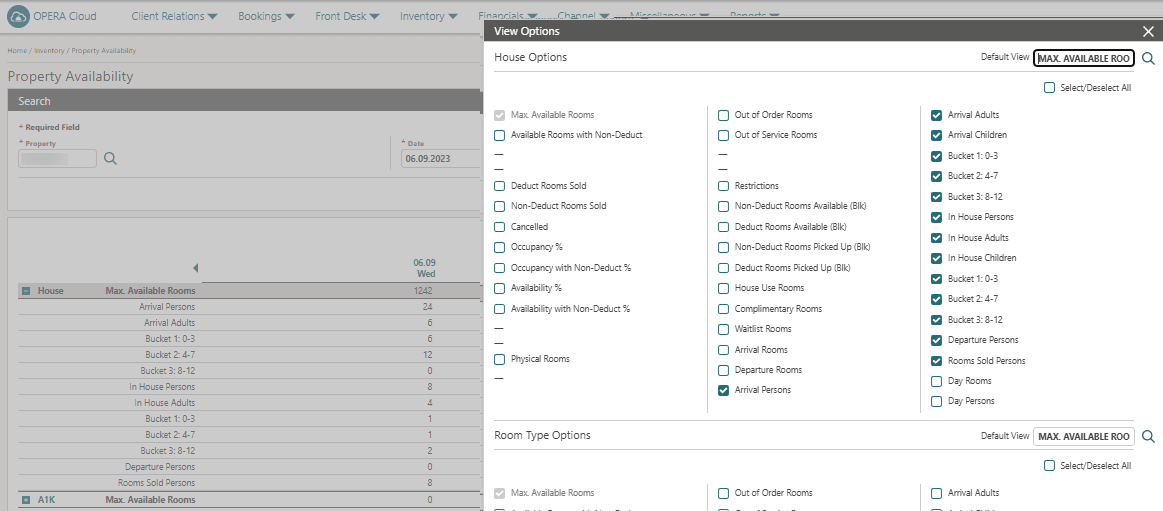Click the Inventory breadcrumb link
1163x511 pixels.
49,50
